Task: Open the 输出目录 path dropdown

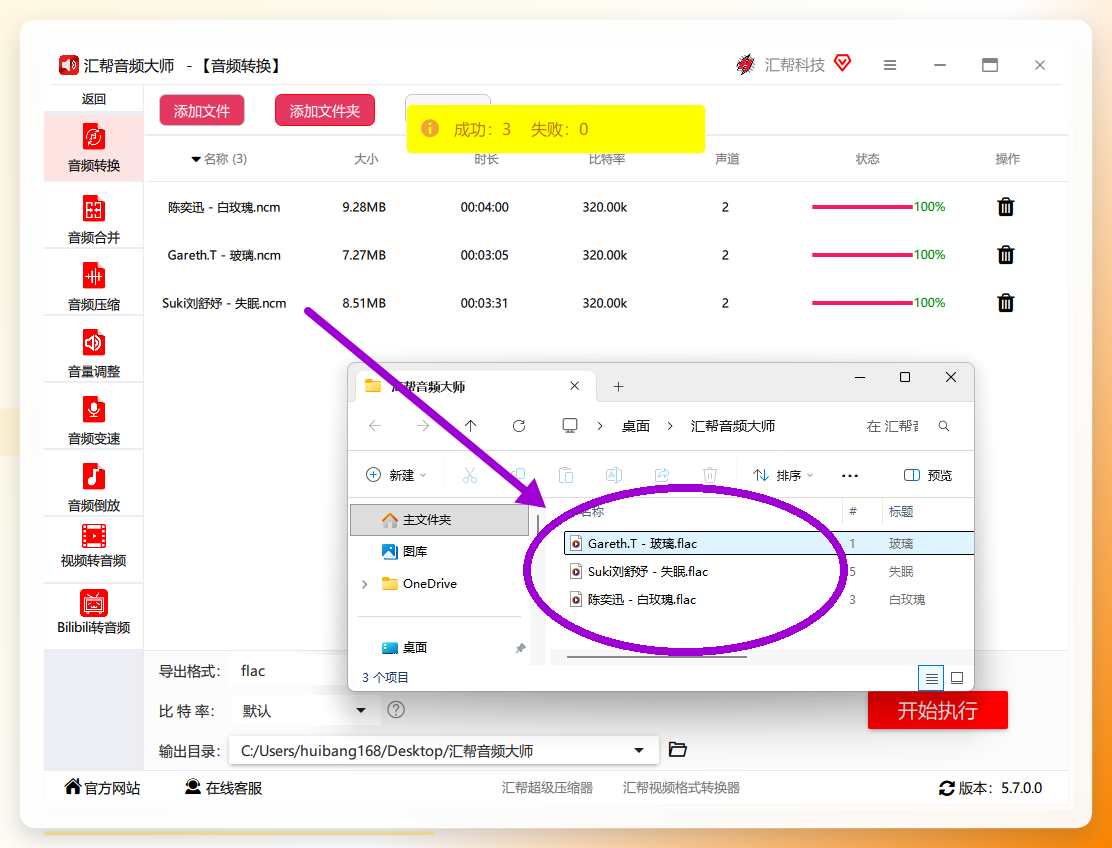Action: click(x=639, y=750)
